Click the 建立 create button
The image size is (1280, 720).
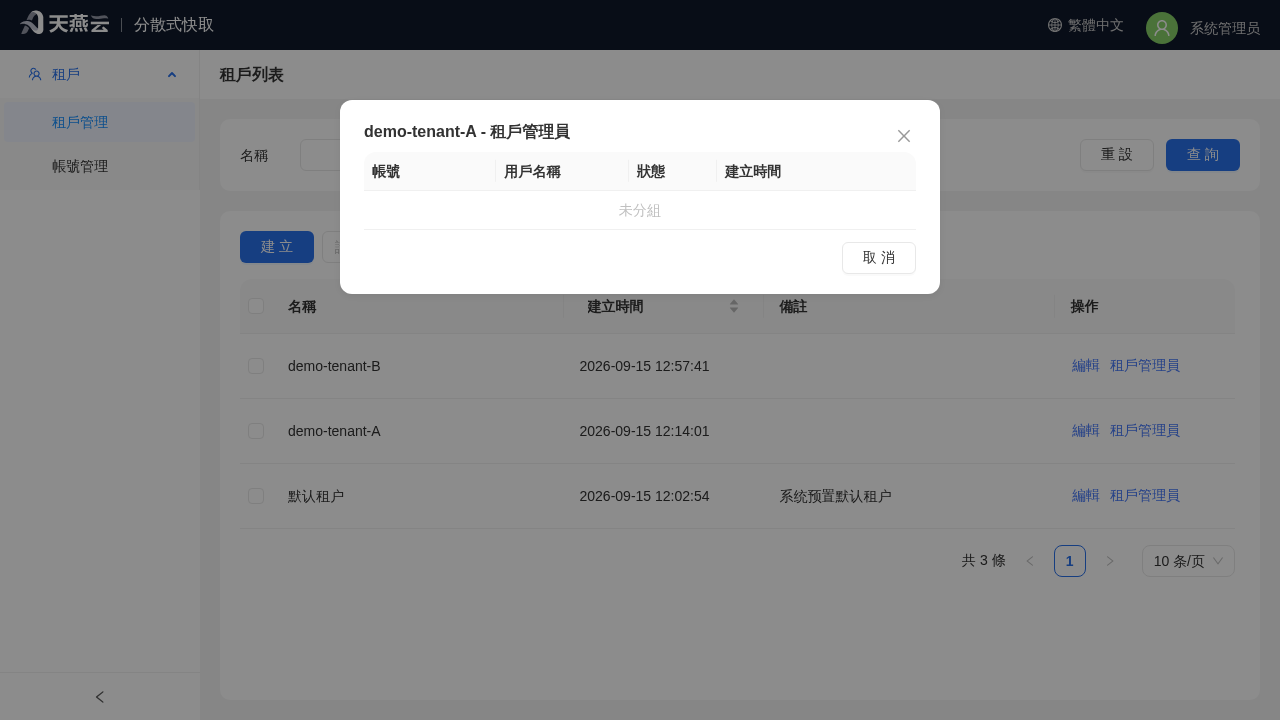277,247
